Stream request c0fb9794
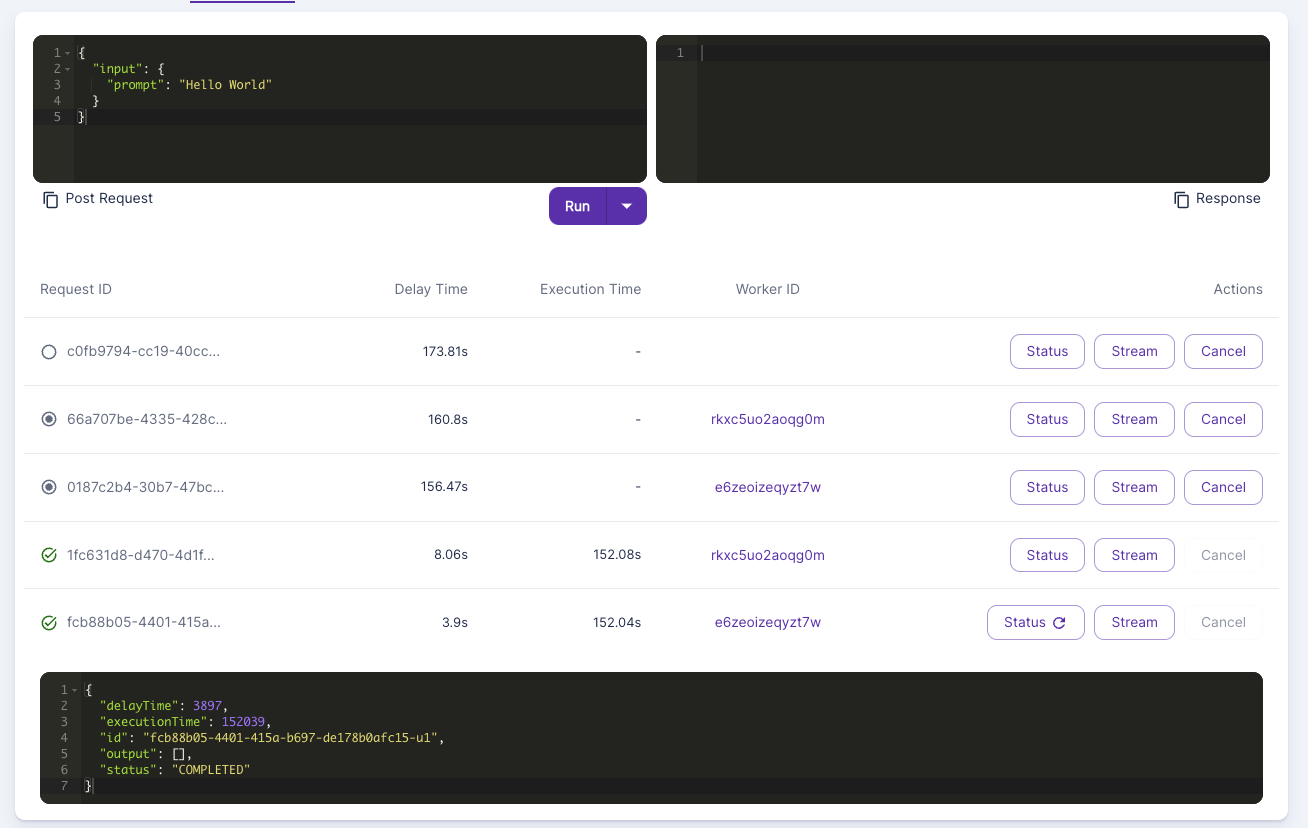The image size is (1308, 828). [1134, 352]
